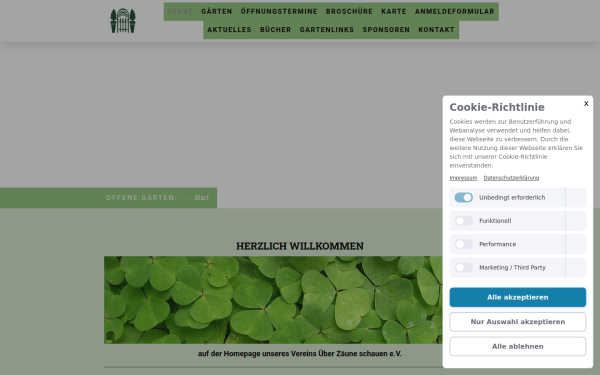Viewport: 600px width, 375px height.
Task: Click the Start breadcrumb link
Action: [x=201, y=198]
